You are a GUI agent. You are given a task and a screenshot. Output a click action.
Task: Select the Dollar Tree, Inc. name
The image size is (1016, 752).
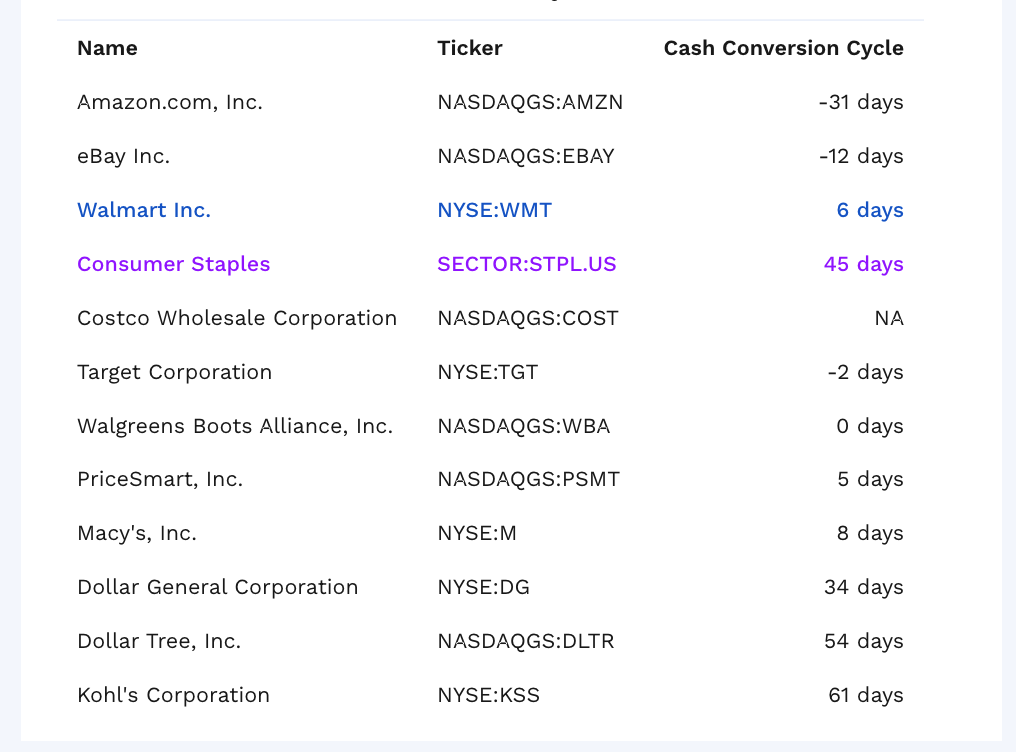pyautogui.click(x=159, y=641)
